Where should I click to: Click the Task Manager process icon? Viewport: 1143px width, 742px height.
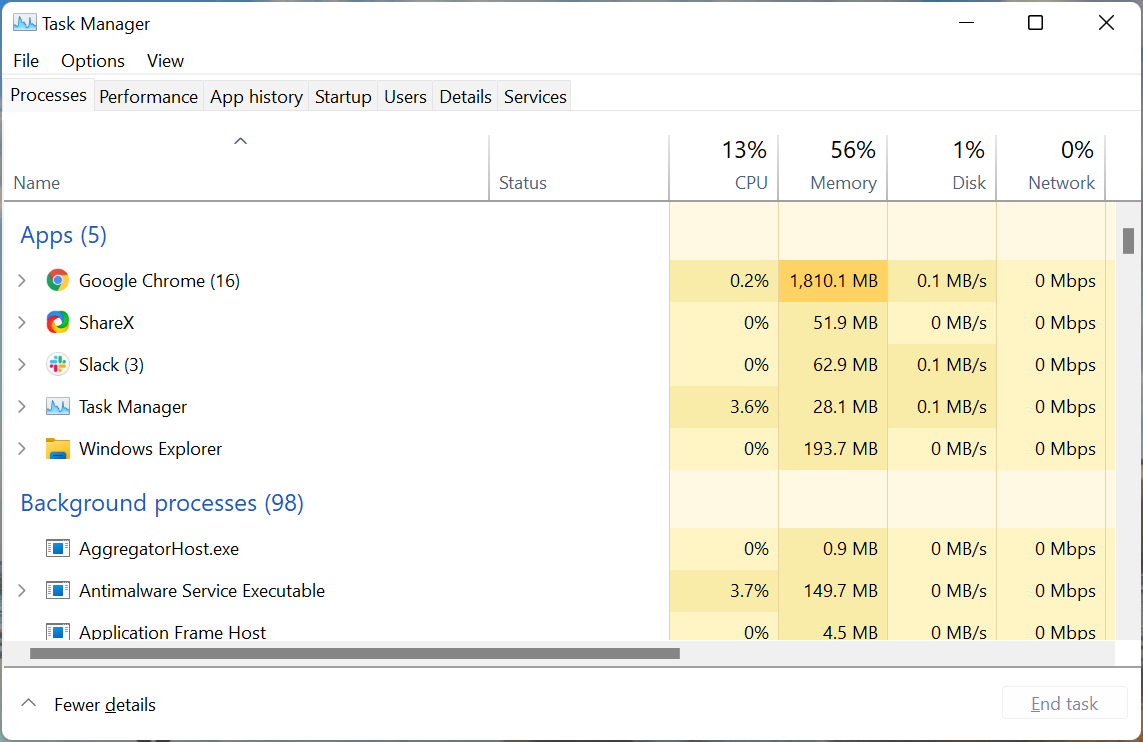click(x=57, y=406)
